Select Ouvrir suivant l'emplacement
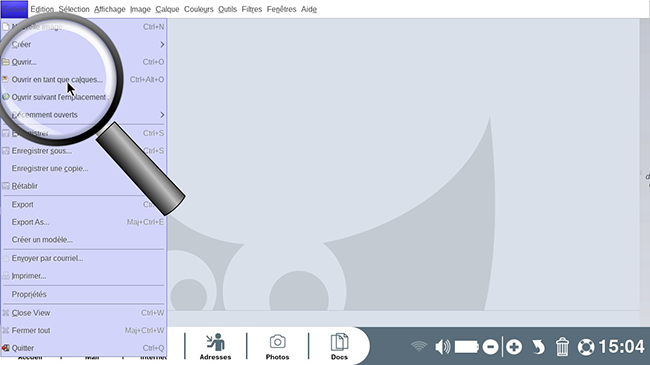This screenshot has height=365, width=650. click(84, 97)
